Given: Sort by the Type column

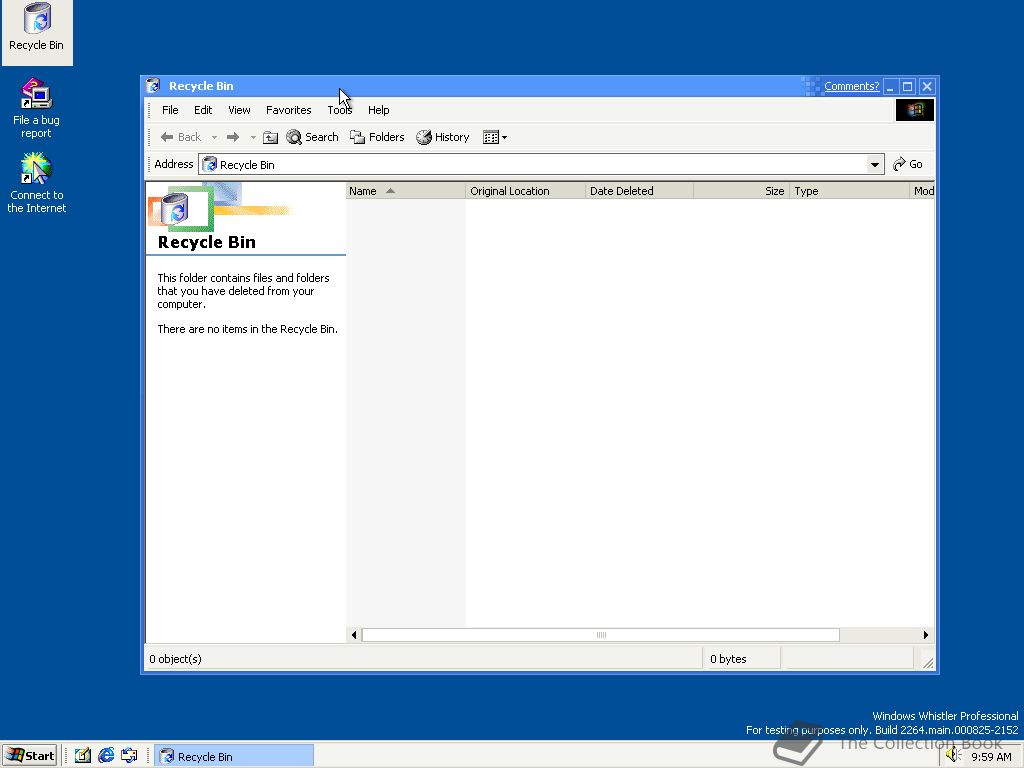Looking at the screenshot, I should (849, 191).
